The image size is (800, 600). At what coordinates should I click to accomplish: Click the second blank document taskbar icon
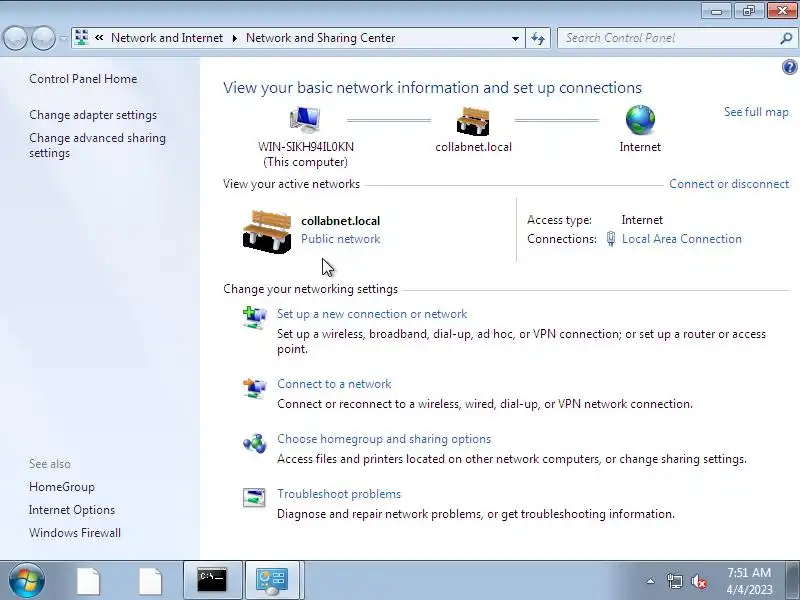pyautogui.click(x=151, y=581)
